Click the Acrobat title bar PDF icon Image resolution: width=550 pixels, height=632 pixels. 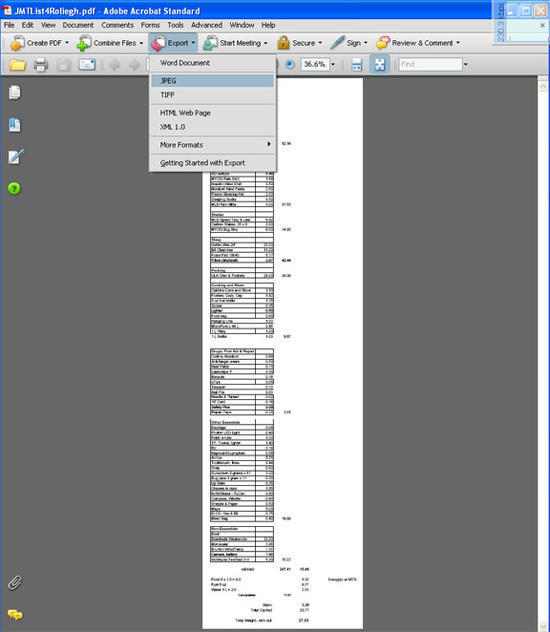(x=7, y=10)
